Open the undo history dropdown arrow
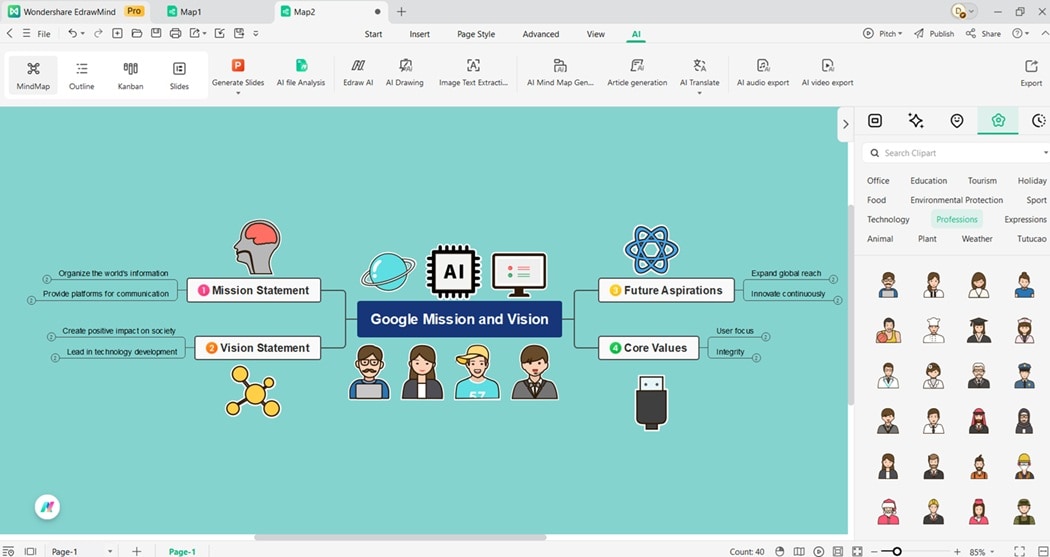 [x=82, y=33]
